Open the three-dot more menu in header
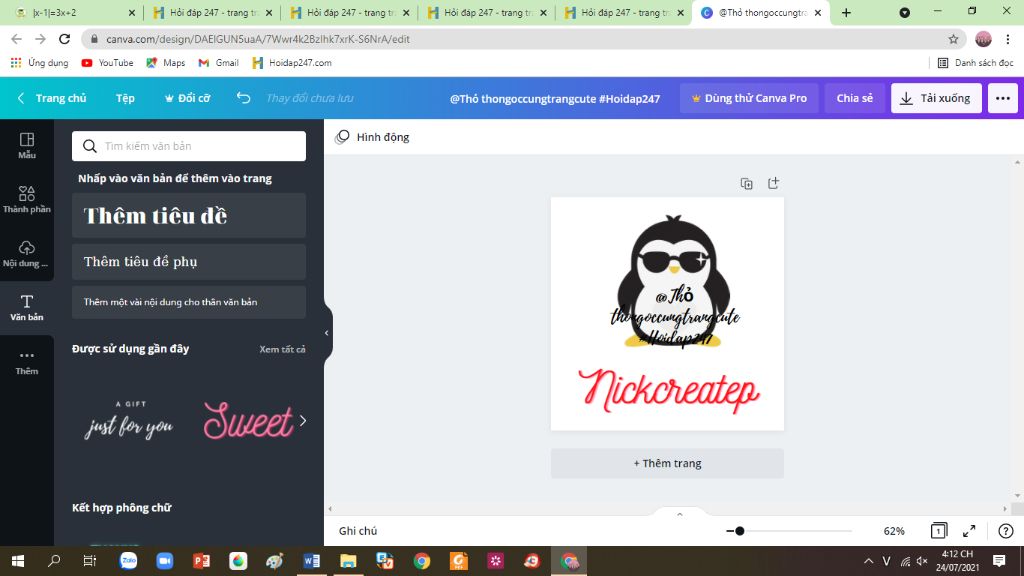 (x=1002, y=98)
